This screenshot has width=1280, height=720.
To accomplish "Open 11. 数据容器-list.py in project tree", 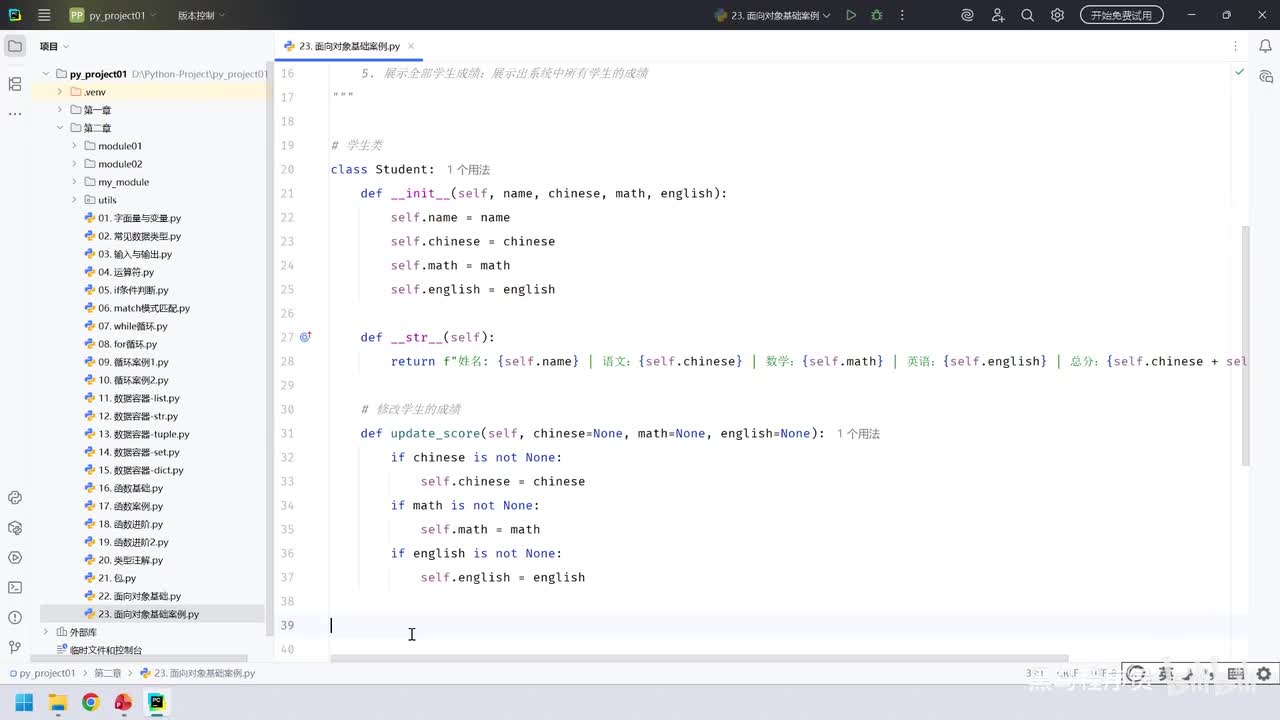I will tap(138, 398).
